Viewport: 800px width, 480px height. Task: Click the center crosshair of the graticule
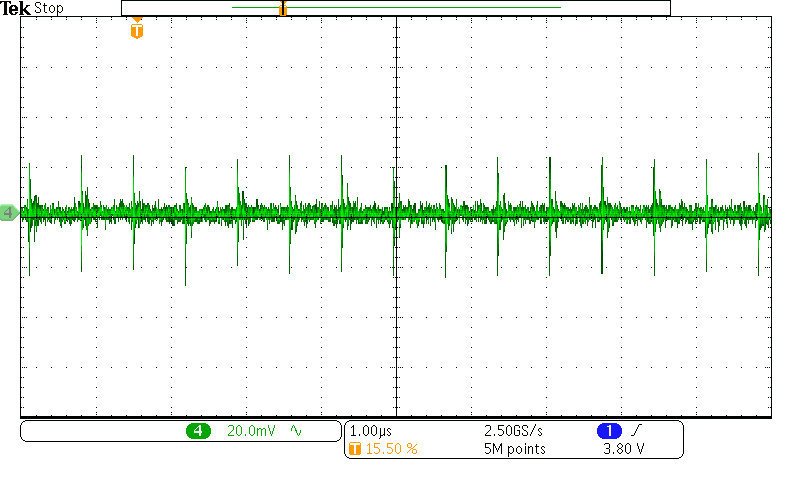[397, 214]
